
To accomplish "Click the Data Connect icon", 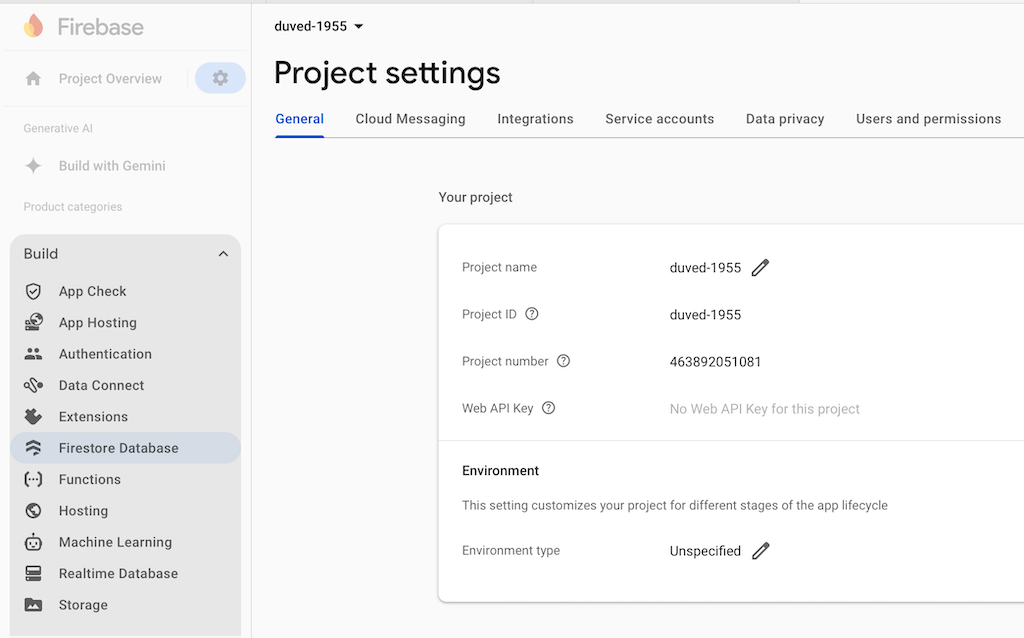I will [33, 385].
